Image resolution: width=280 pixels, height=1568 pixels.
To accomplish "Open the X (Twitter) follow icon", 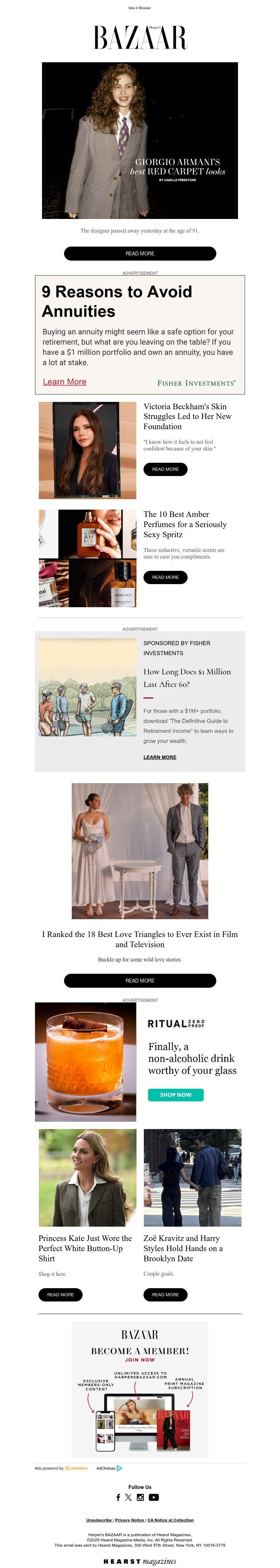I will [128, 1497].
